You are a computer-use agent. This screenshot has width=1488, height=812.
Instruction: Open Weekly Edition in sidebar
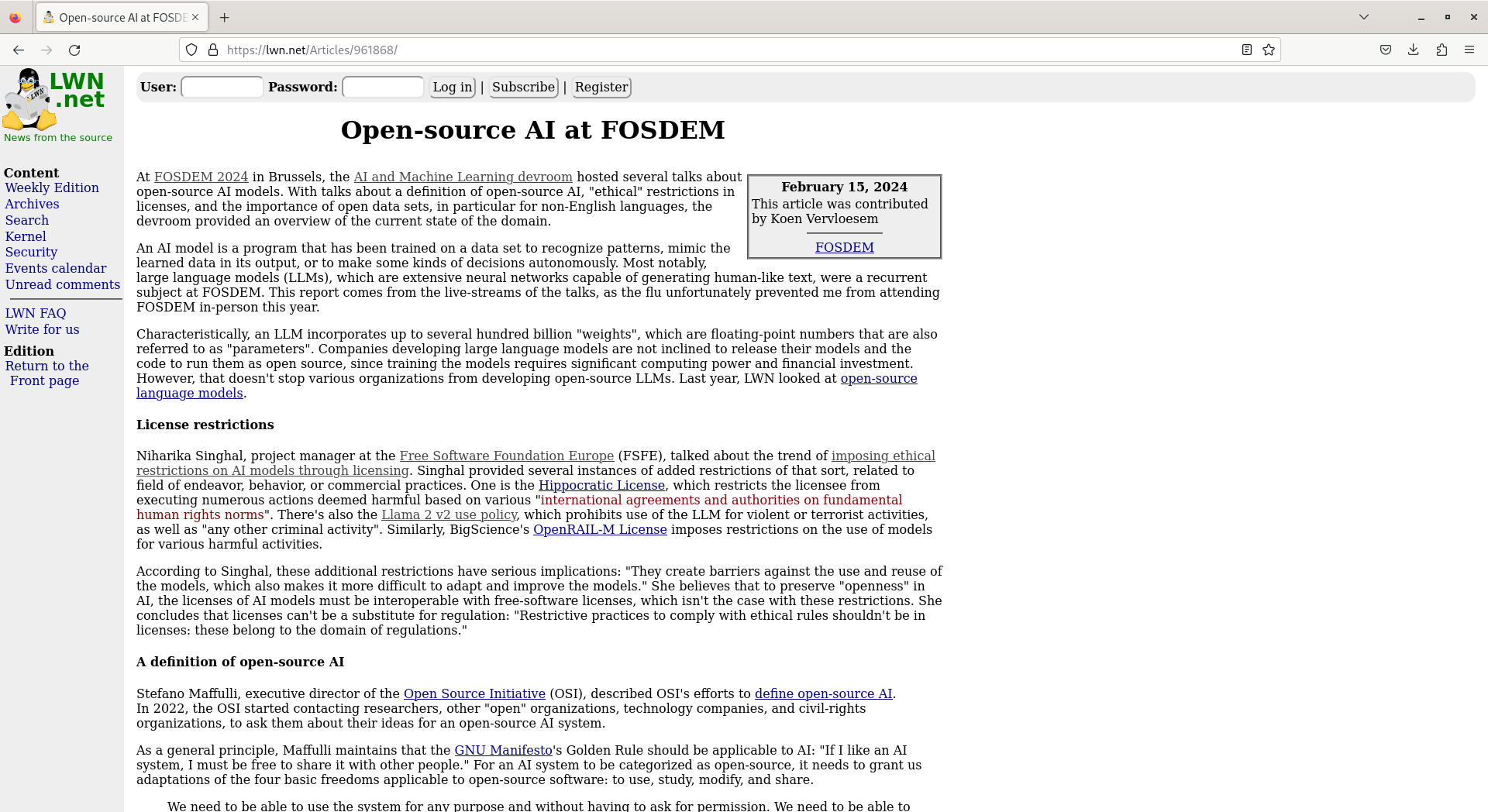[x=52, y=188]
